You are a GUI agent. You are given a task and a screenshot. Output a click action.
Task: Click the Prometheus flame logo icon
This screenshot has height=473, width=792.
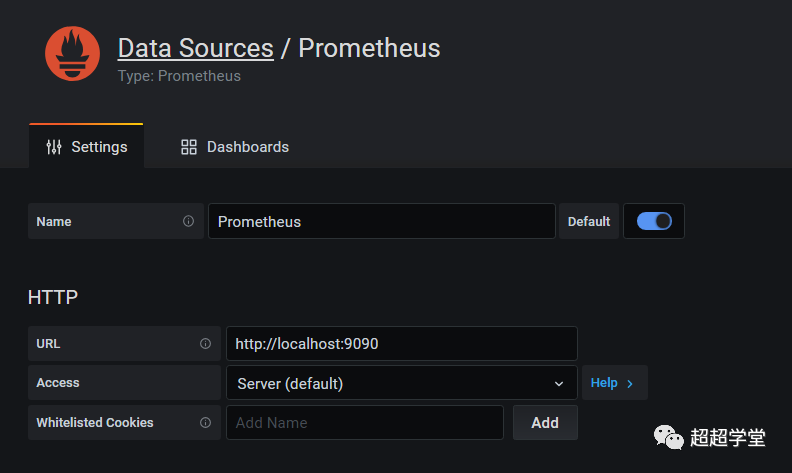tap(72, 54)
